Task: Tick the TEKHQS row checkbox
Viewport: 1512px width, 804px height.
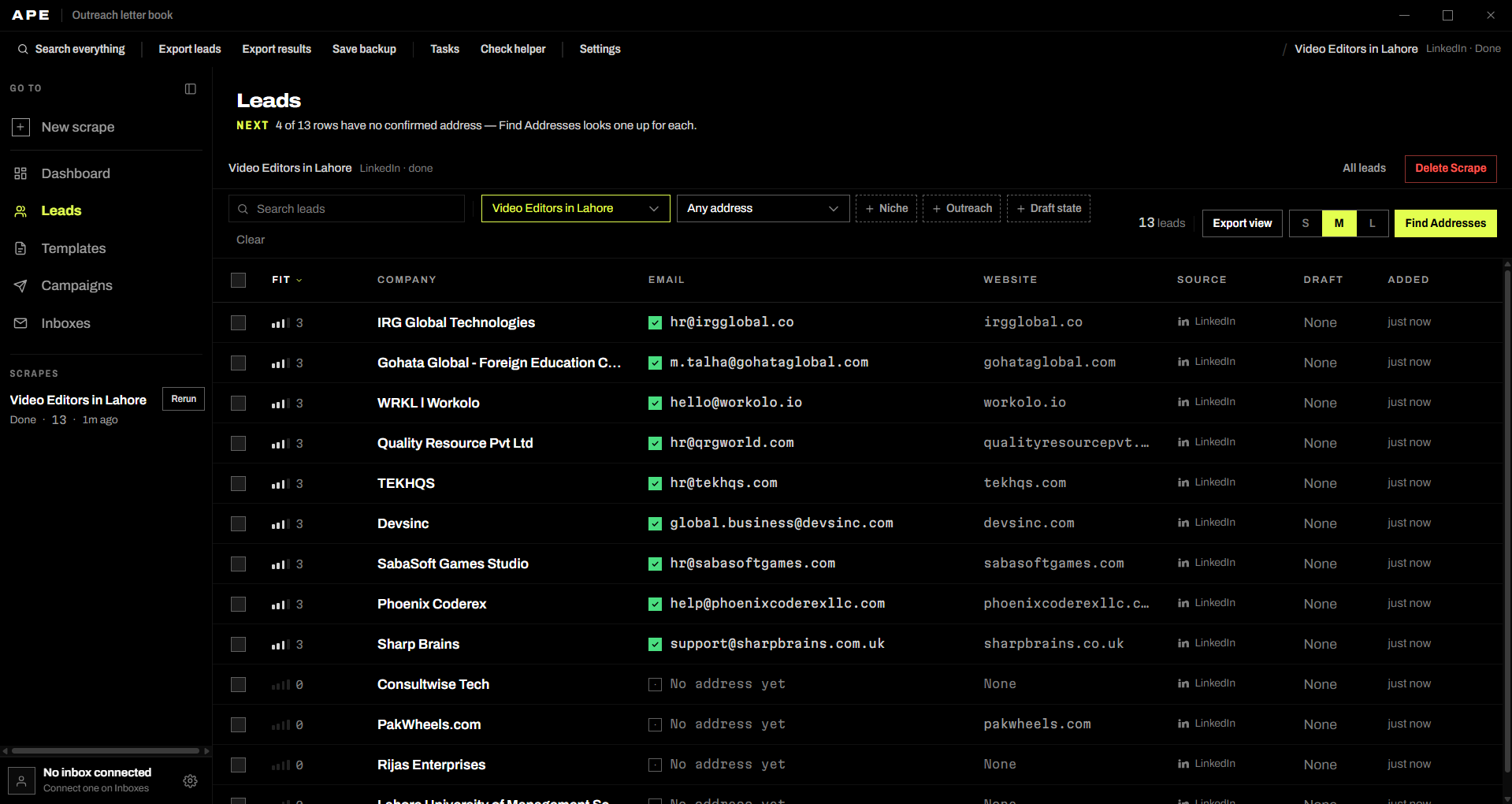Action: [x=238, y=484]
